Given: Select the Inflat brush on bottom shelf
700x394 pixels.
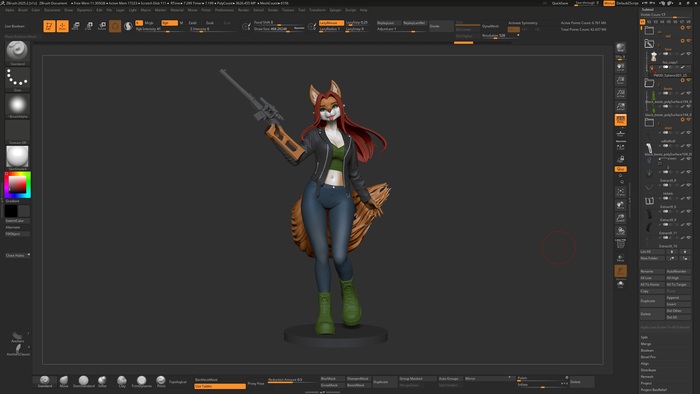Looking at the screenshot, I should point(102,382).
